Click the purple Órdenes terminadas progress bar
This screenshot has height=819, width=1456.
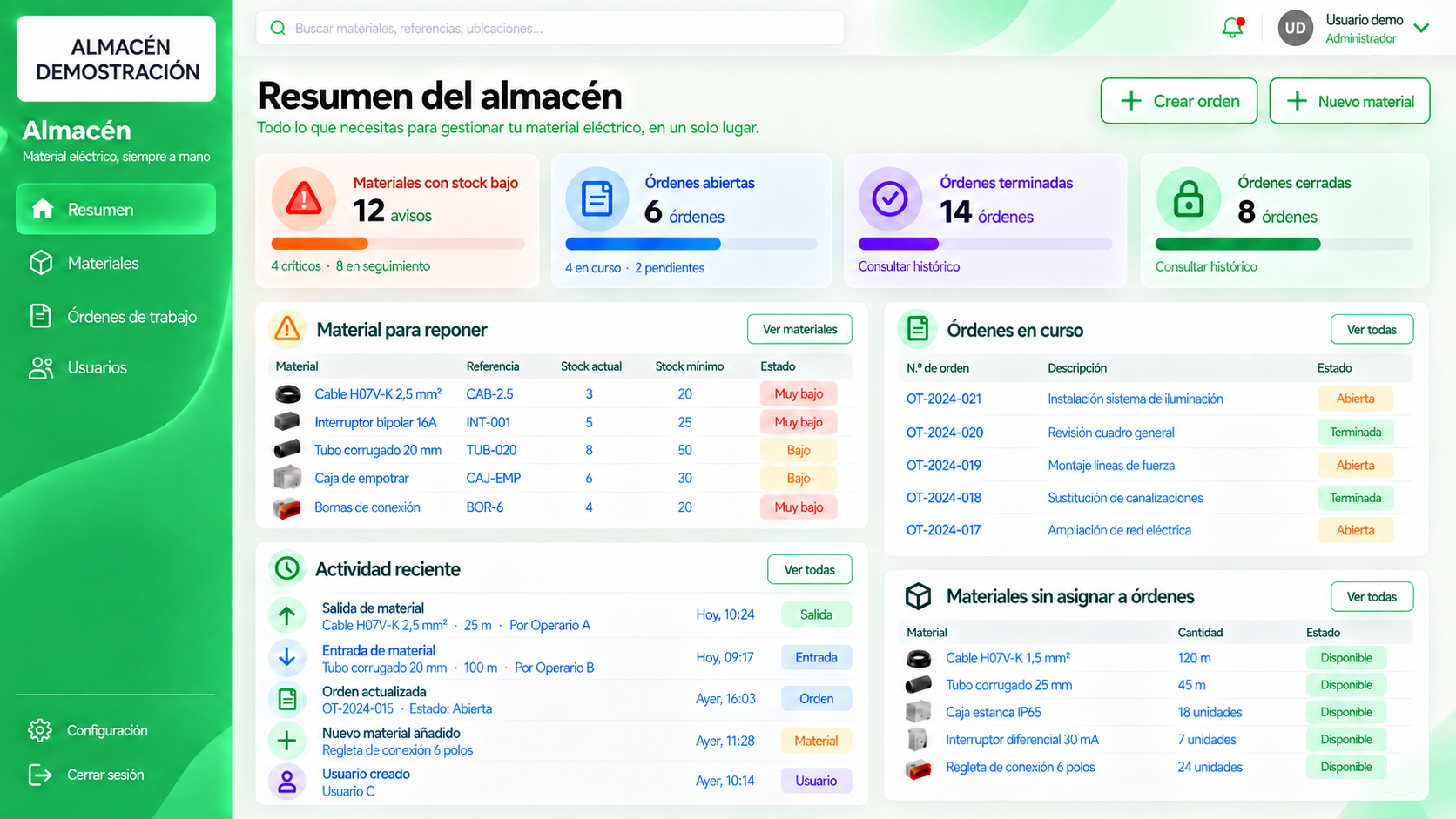point(985,244)
